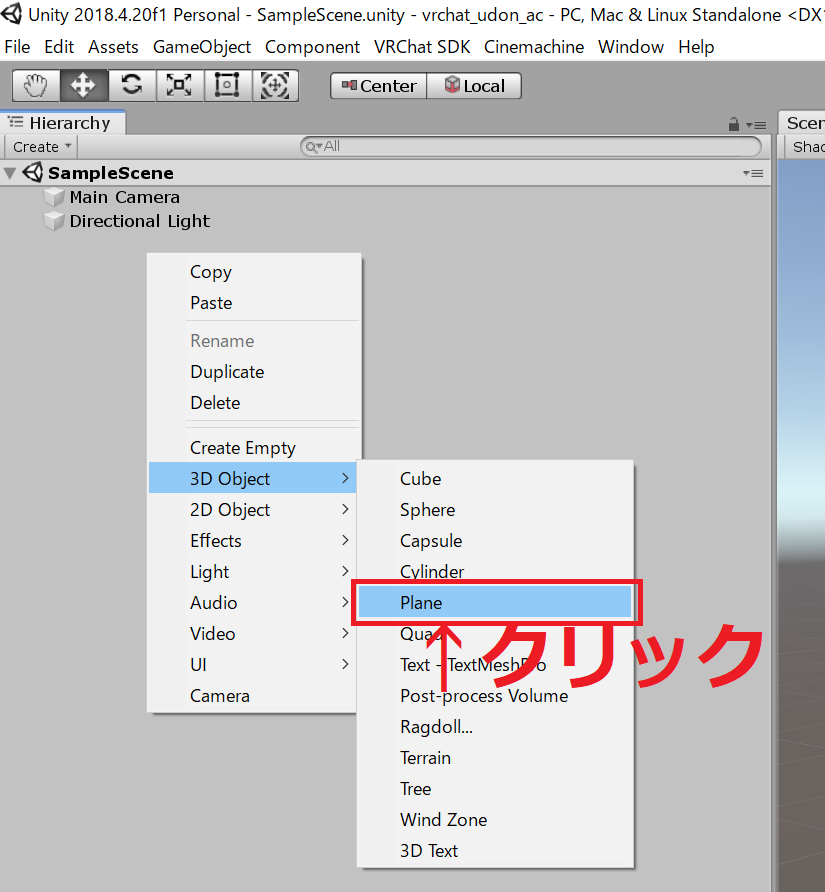
Task: Open the Help menu
Action: (696, 47)
